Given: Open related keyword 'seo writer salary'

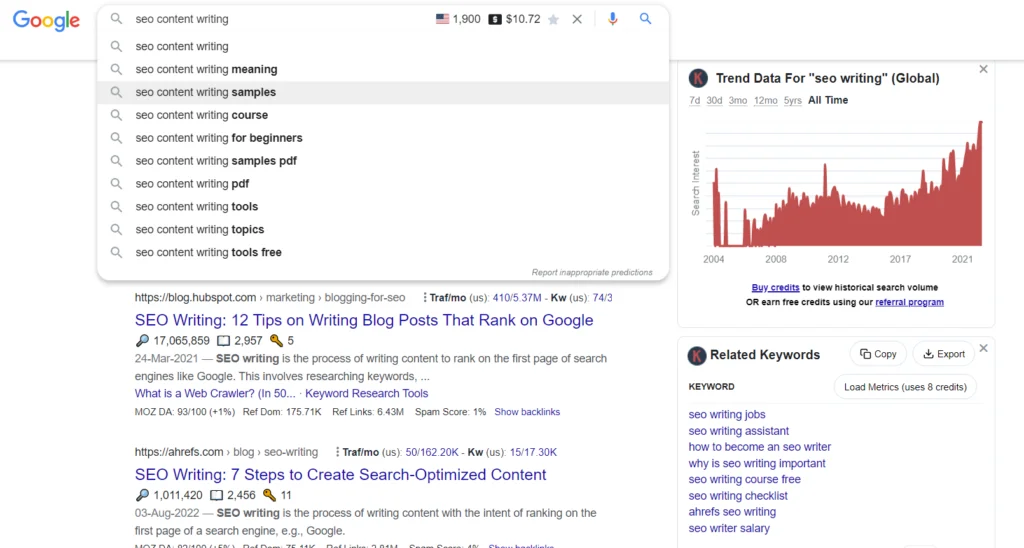Looking at the screenshot, I should [729, 528].
